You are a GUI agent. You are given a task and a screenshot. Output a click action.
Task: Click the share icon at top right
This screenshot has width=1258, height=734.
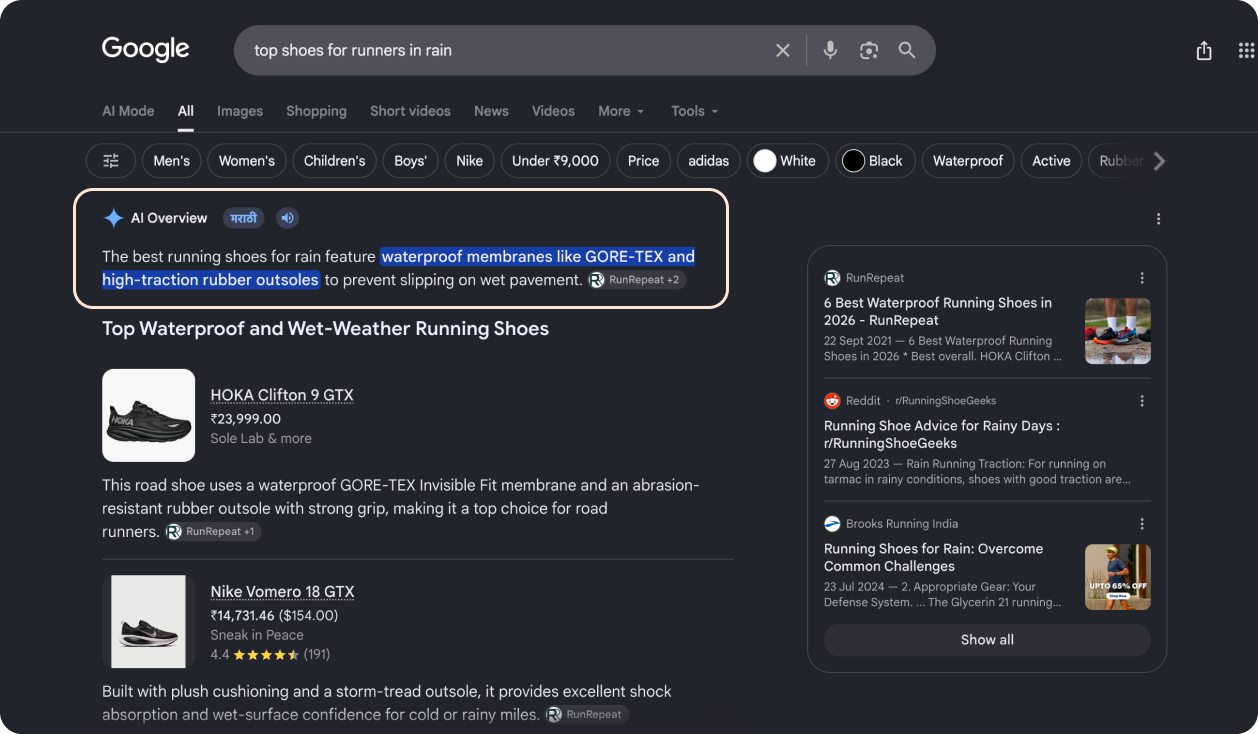pos(1204,51)
